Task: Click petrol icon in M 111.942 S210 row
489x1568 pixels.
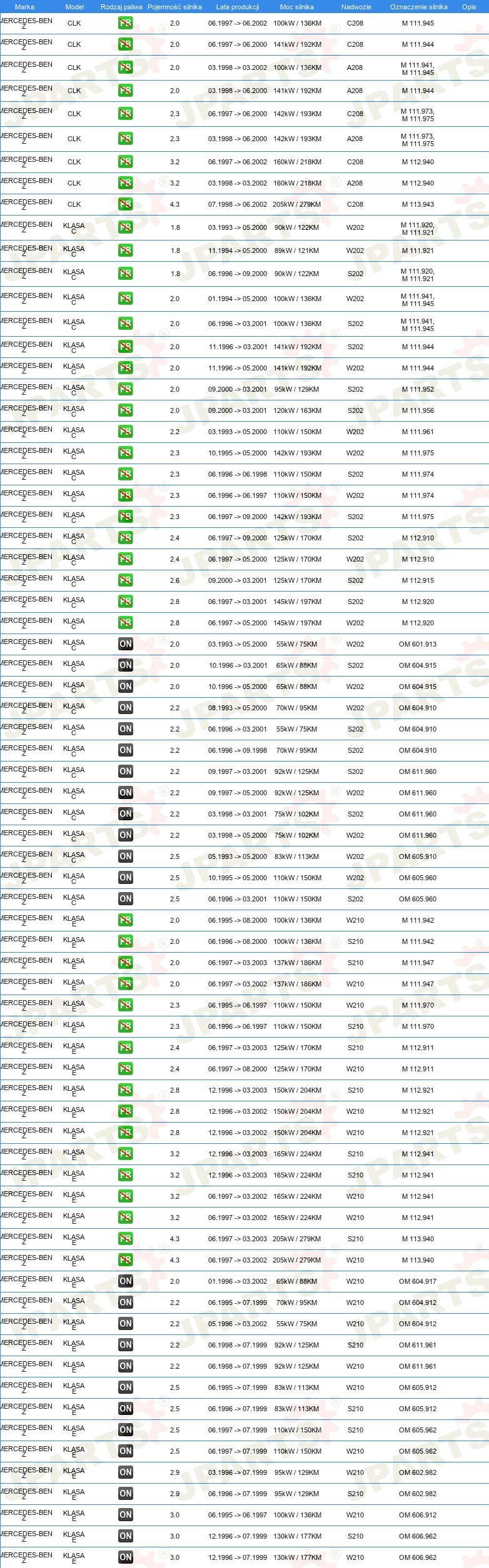Action: (x=126, y=941)
